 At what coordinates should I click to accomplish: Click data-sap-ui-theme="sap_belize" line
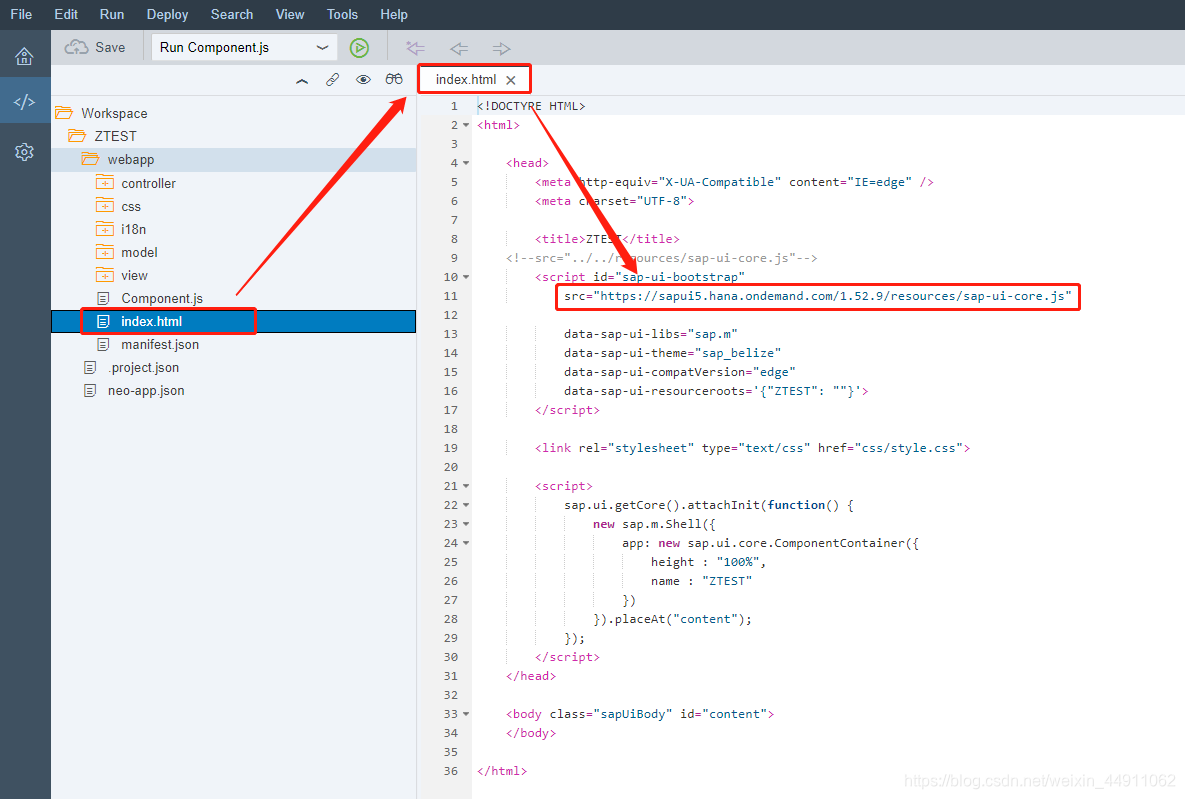(x=673, y=353)
